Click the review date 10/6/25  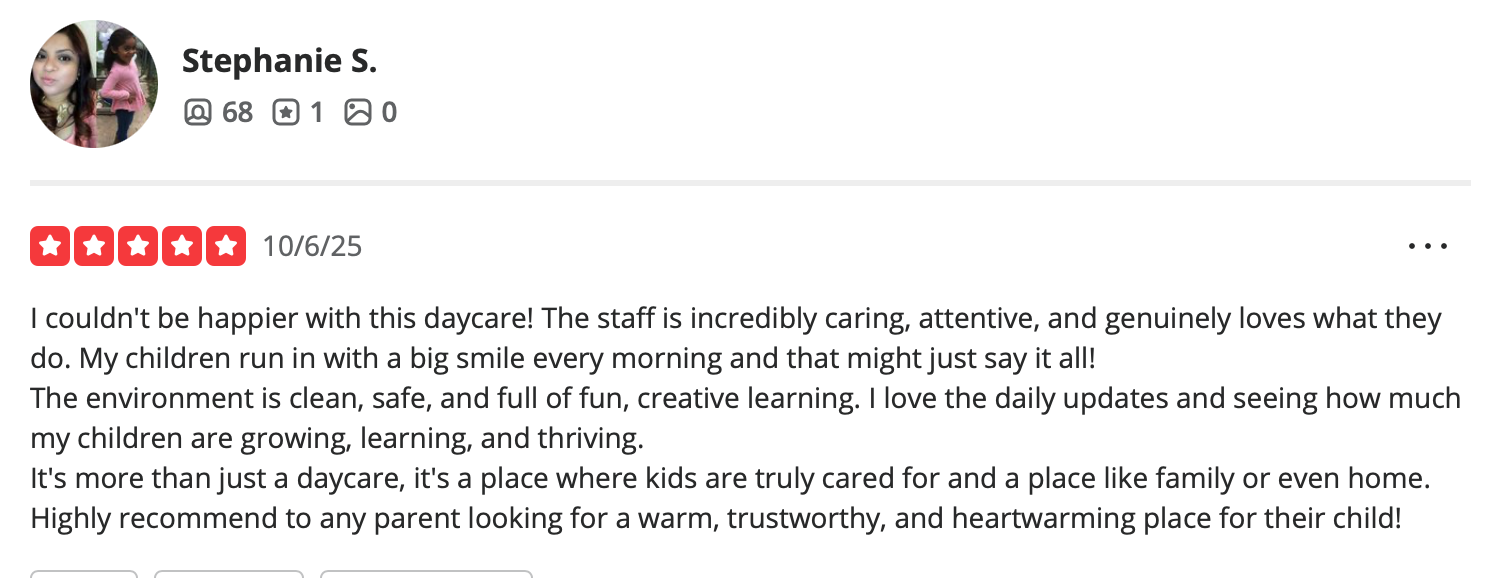click(312, 246)
